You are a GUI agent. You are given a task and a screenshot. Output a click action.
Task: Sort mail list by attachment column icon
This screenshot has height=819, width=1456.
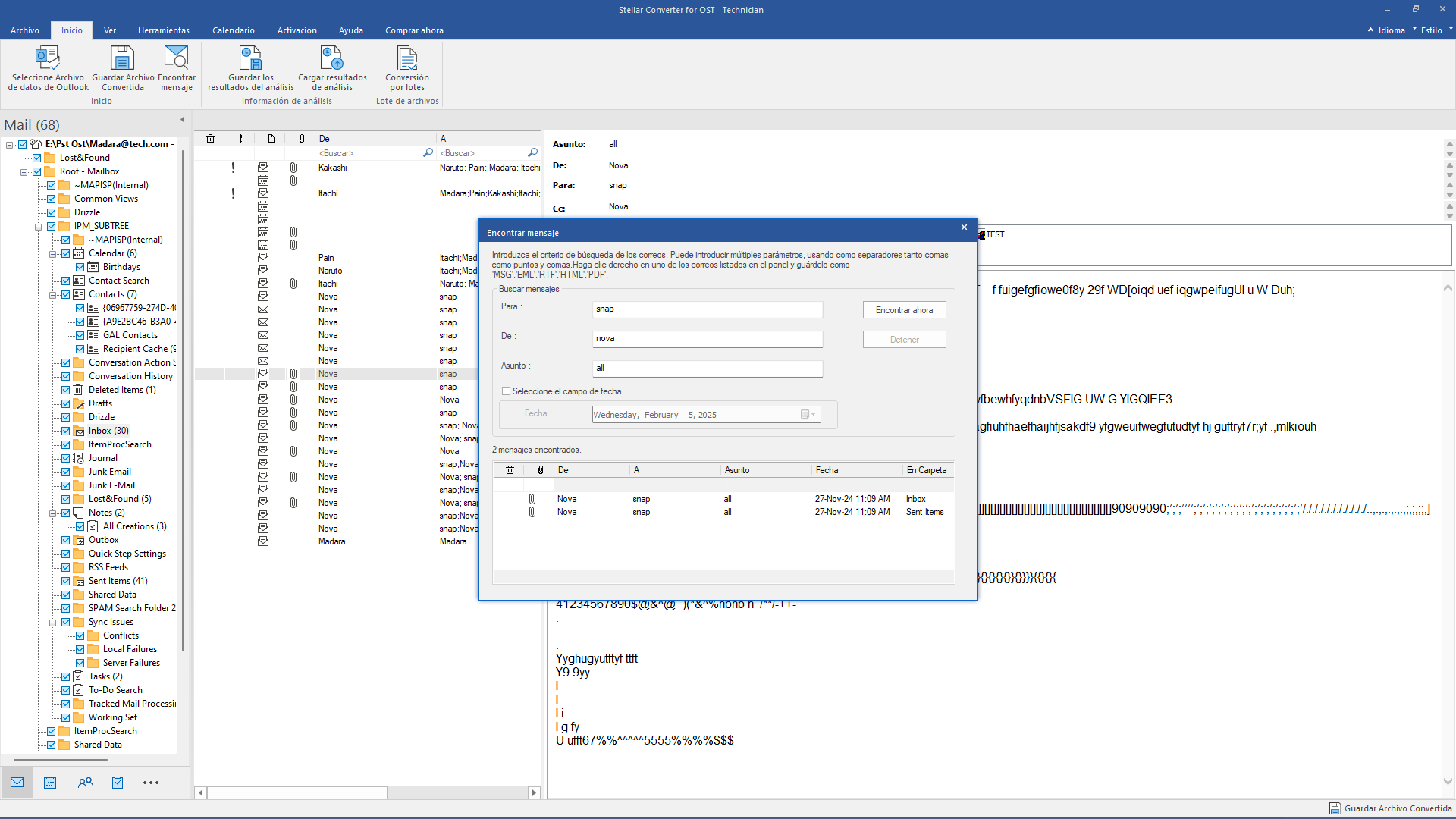coord(302,139)
